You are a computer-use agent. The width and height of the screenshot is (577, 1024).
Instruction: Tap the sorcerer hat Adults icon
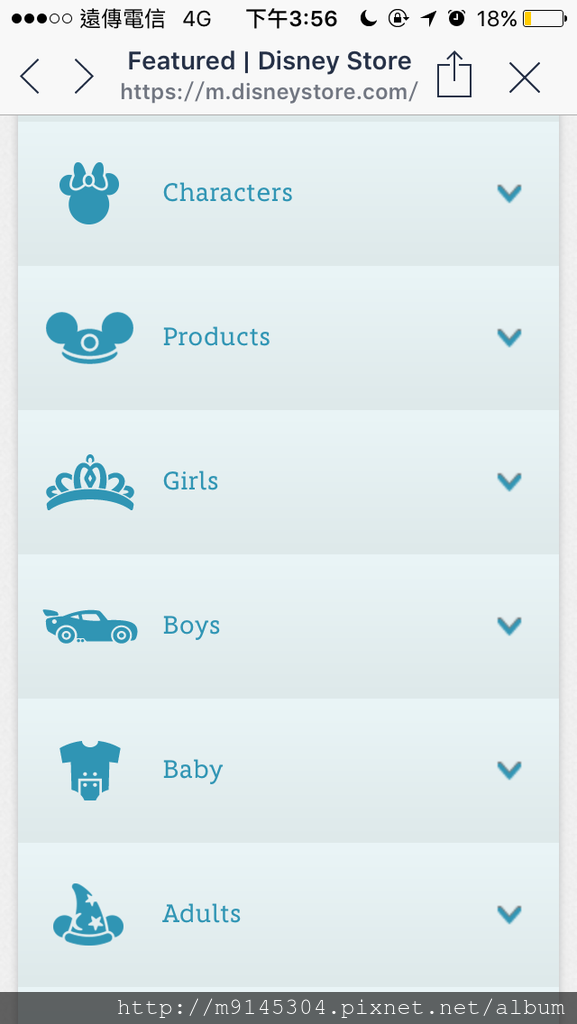(x=89, y=914)
